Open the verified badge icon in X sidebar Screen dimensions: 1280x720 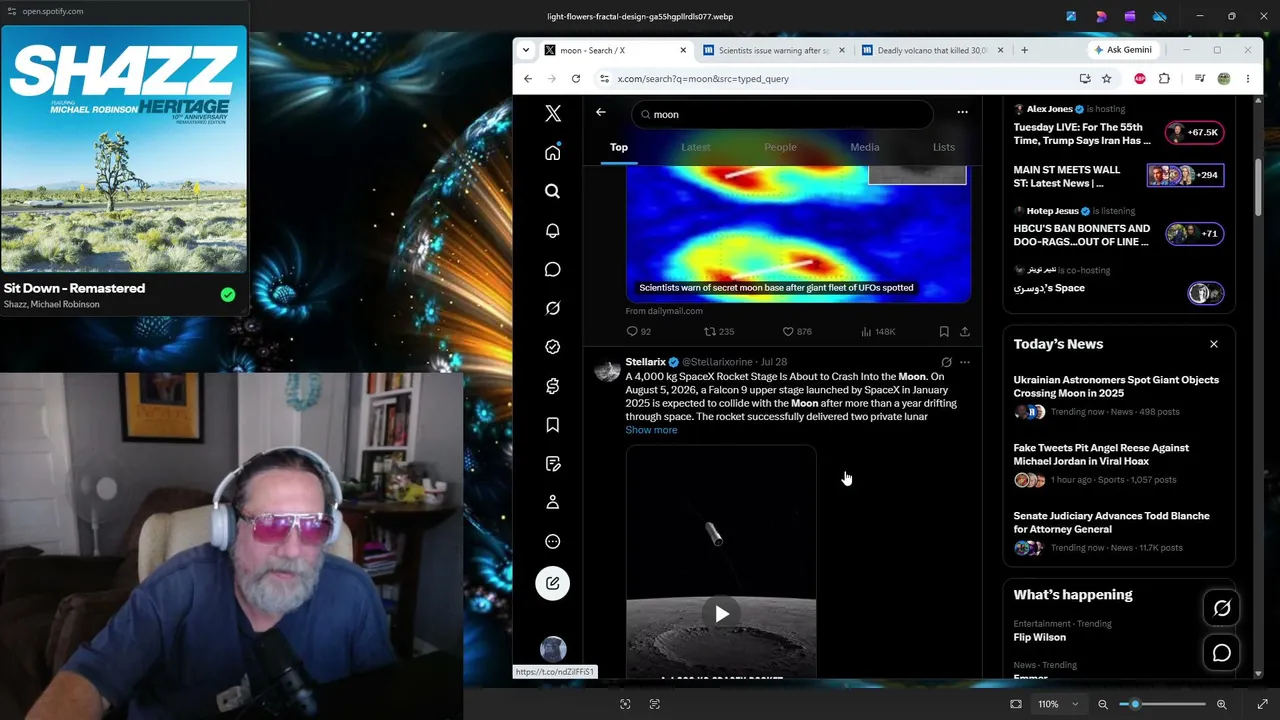tap(553, 347)
